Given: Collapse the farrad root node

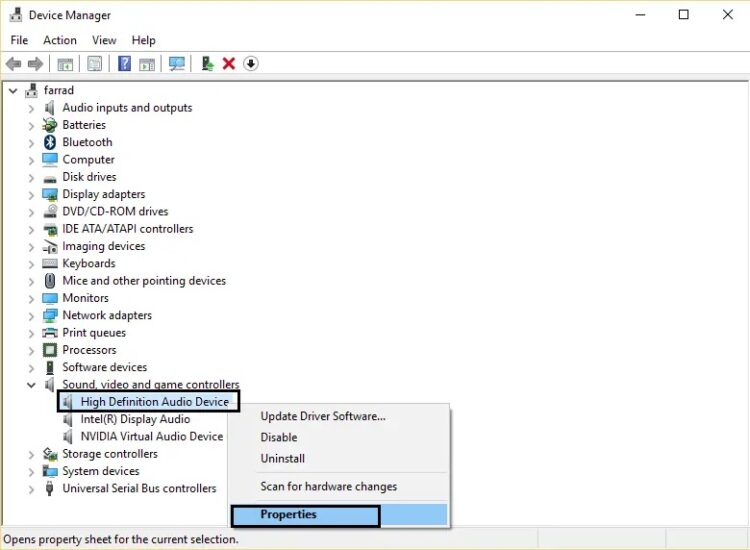Looking at the screenshot, I should point(13,90).
